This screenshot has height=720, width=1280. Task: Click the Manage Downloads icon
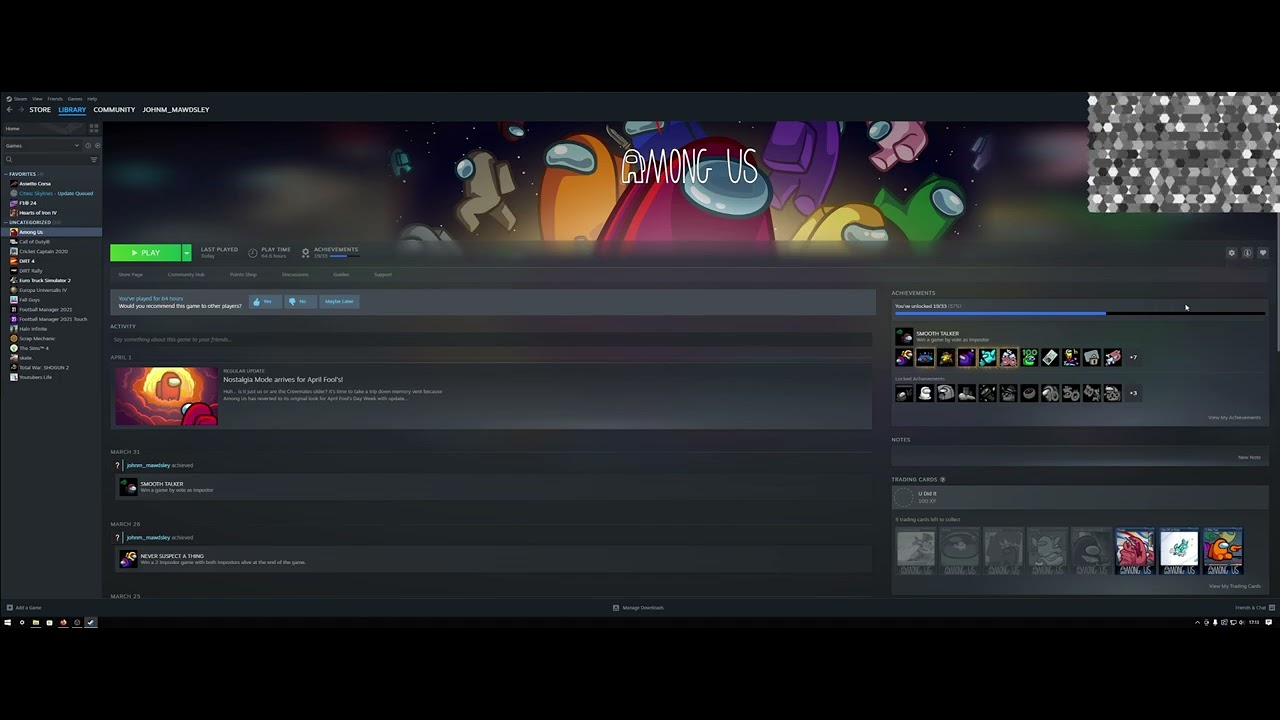[x=616, y=608]
